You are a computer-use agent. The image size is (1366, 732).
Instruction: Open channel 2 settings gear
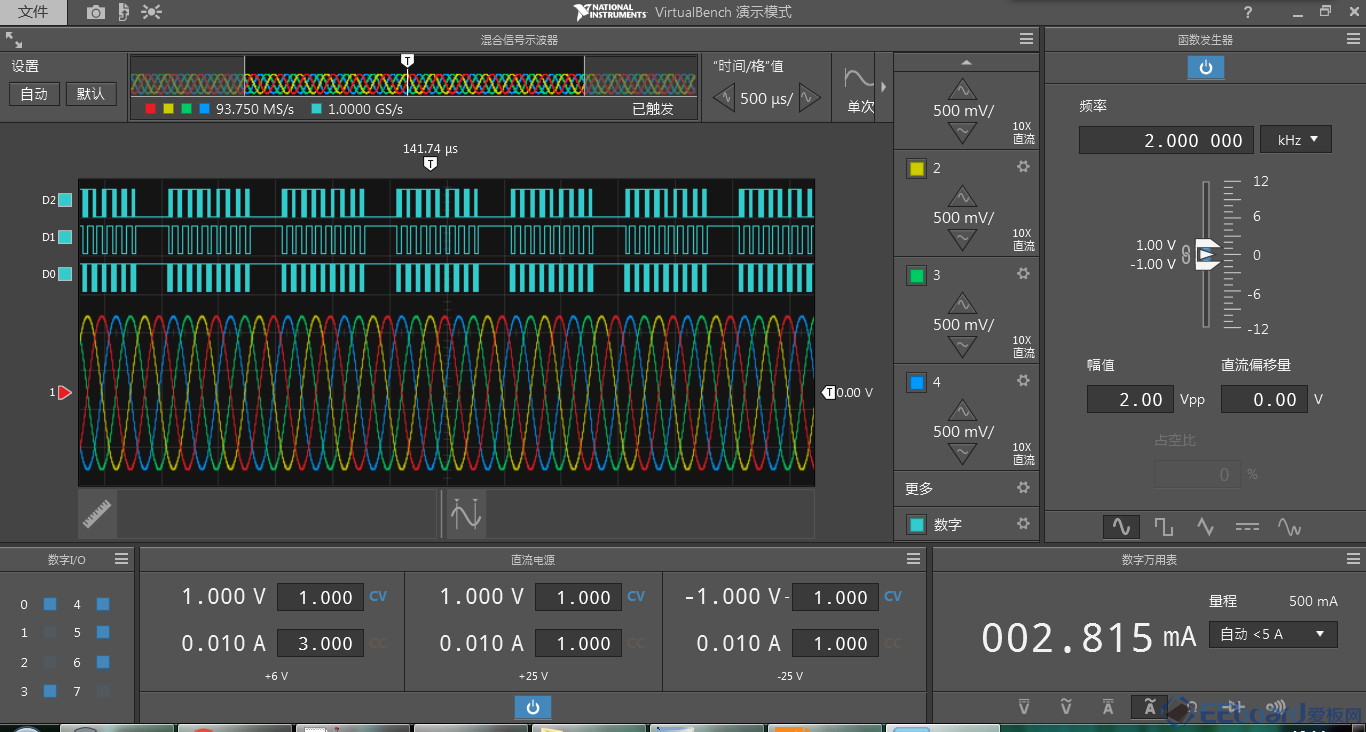(1023, 167)
